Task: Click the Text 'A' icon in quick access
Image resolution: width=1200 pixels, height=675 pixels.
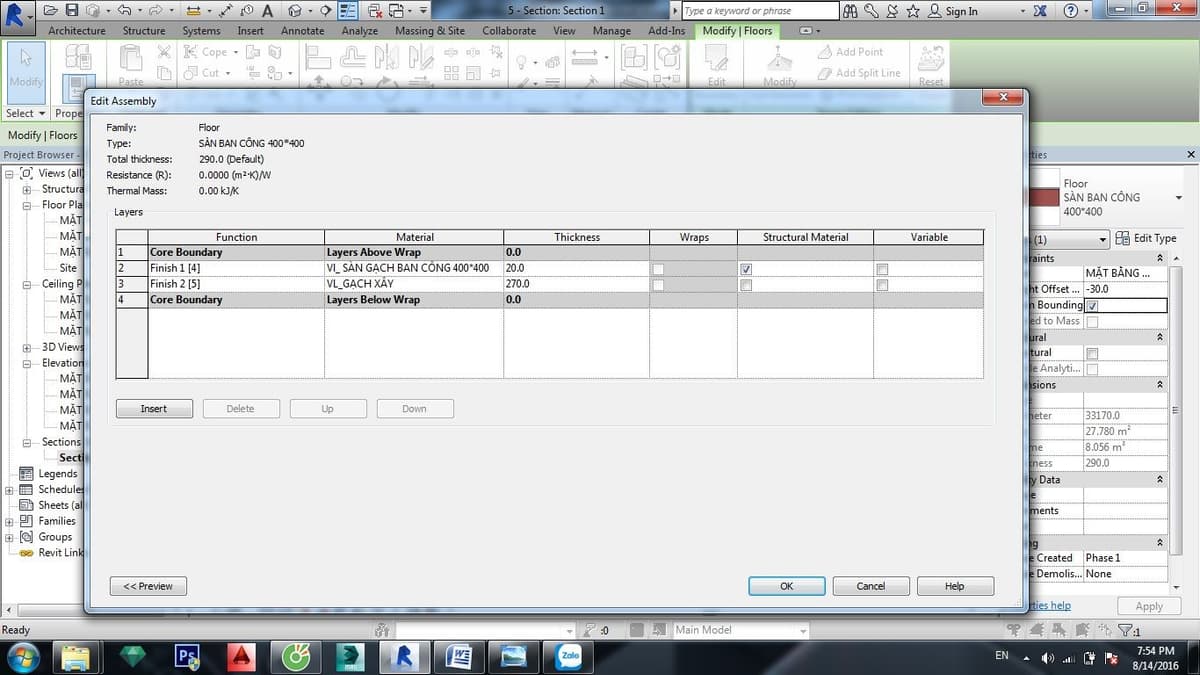Action: 268,10
